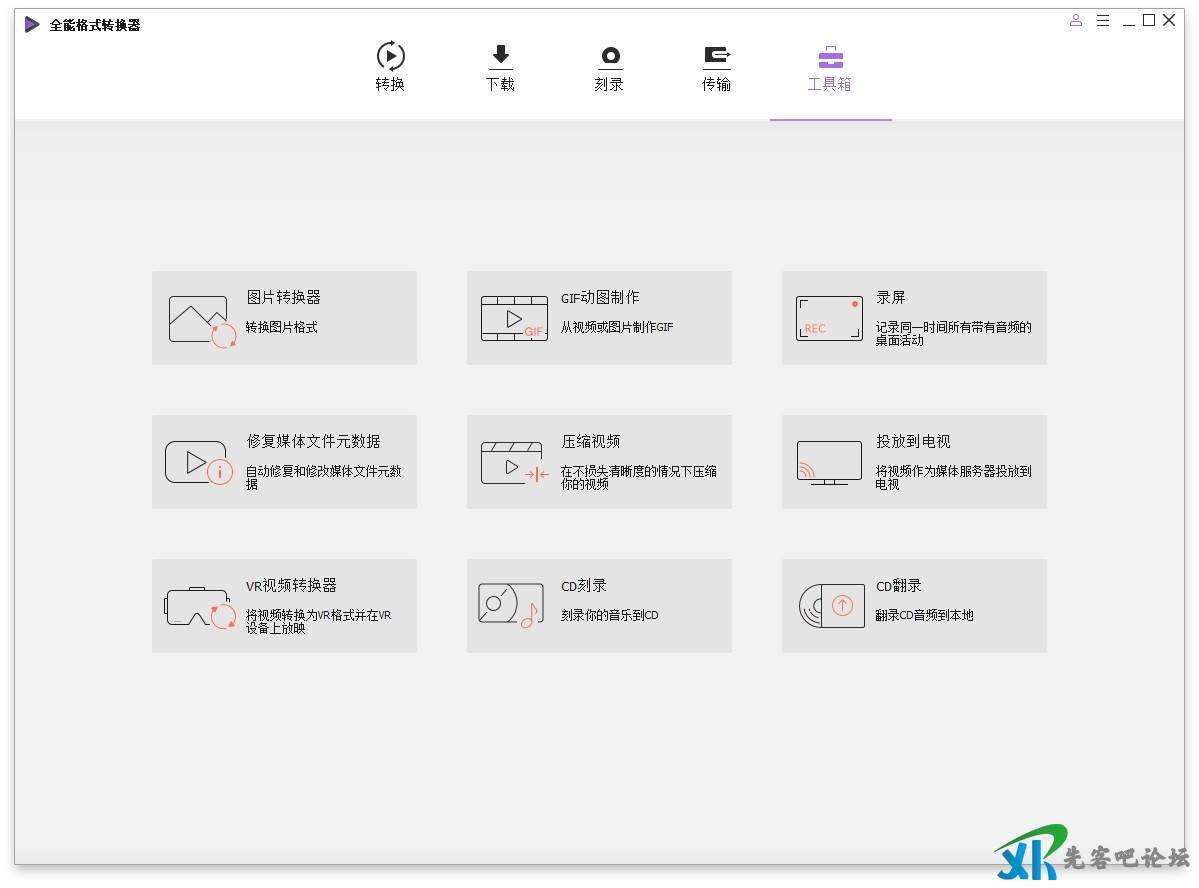
Task: Switch to the 刻录 (Burn) tab
Action: [x=609, y=68]
